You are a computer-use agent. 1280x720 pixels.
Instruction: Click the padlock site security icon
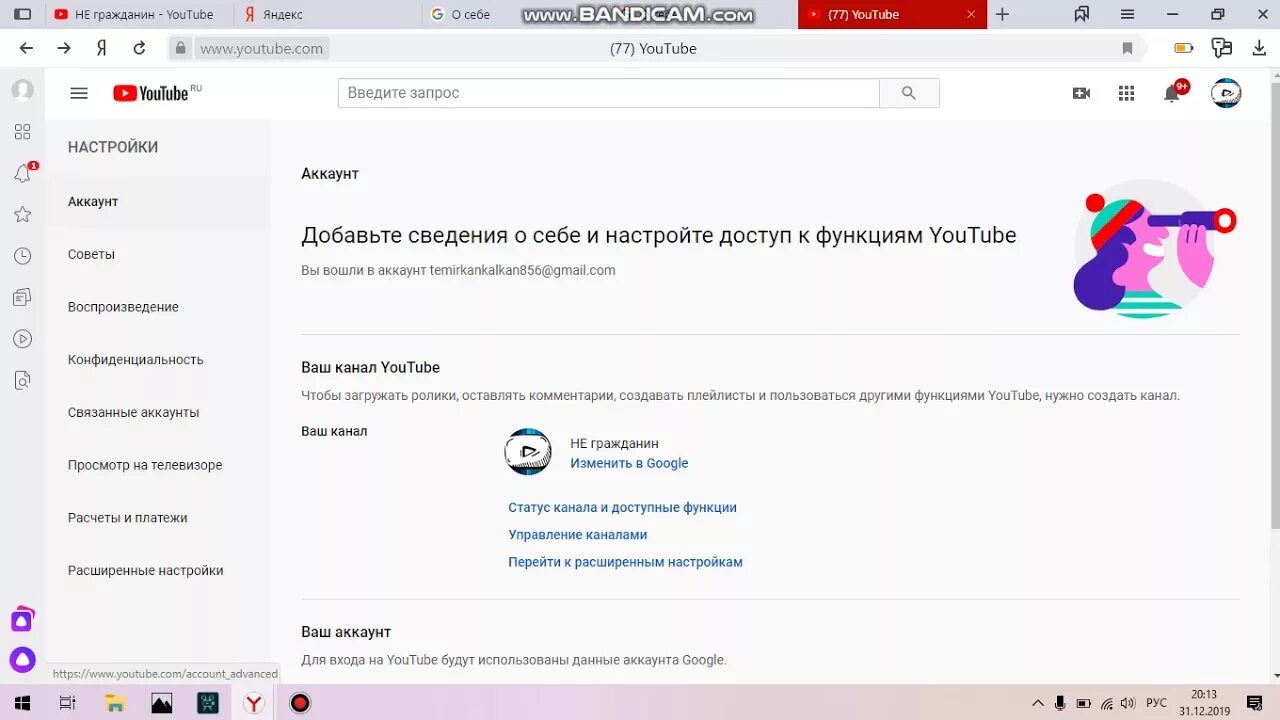coord(180,48)
